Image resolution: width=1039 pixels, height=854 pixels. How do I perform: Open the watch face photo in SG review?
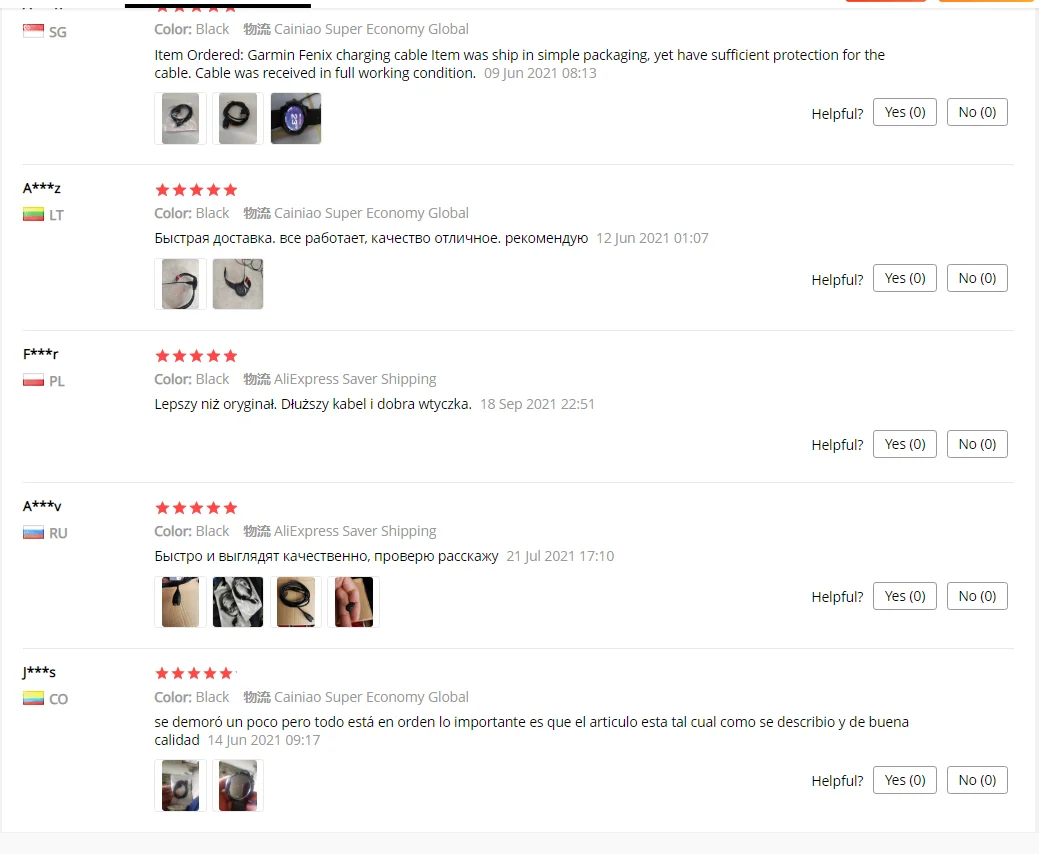pyautogui.click(x=296, y=119)
